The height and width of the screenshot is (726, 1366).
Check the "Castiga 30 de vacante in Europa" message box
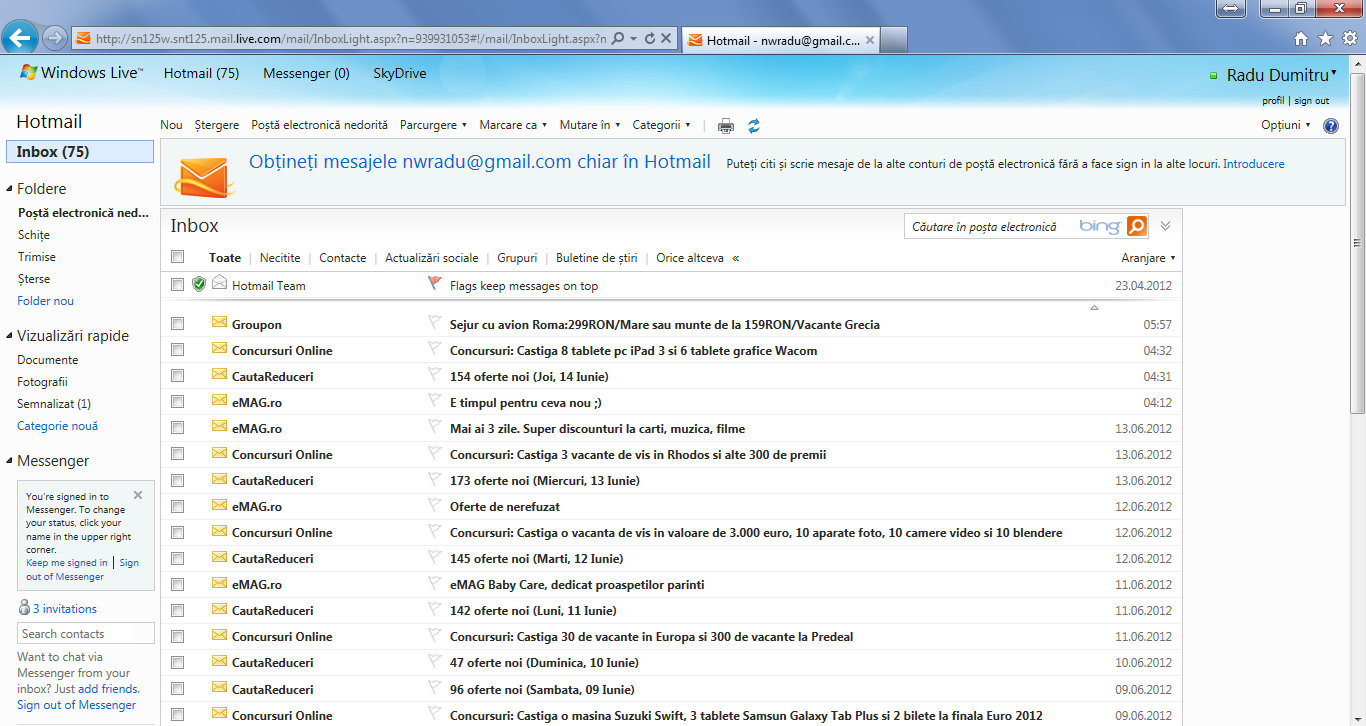pyautogui.click(x=178, y=636)
